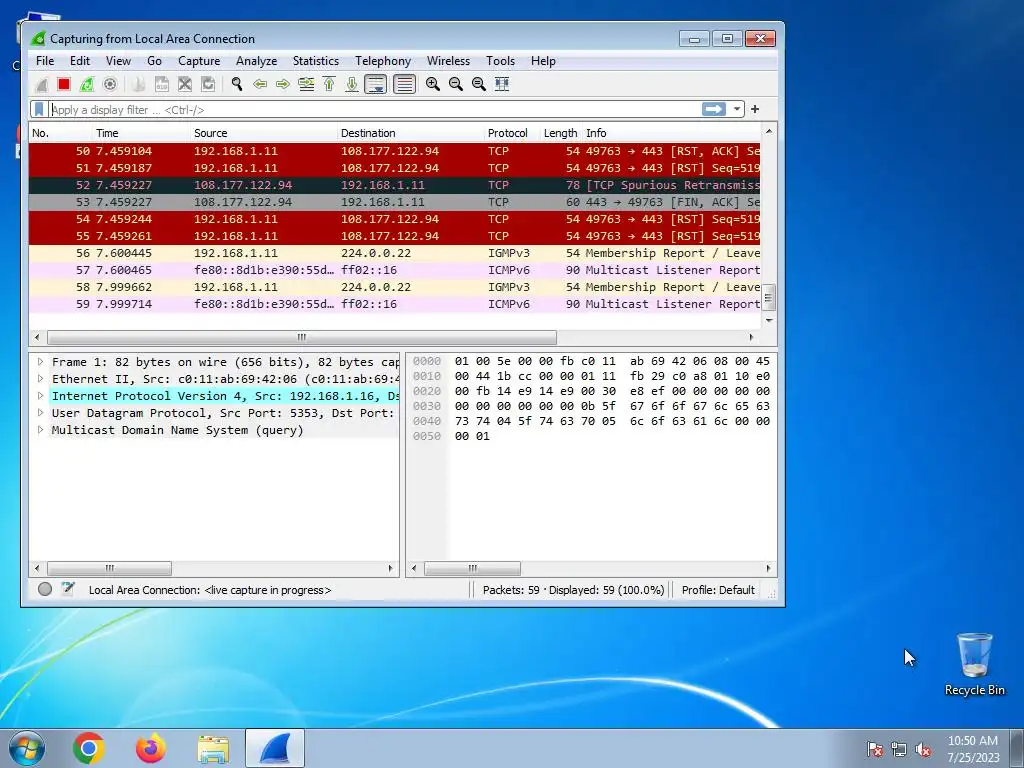Viewport: 1024px width, 768px height.
Task: Toggle packet list colorization
Action: click(x=404, y=84)
